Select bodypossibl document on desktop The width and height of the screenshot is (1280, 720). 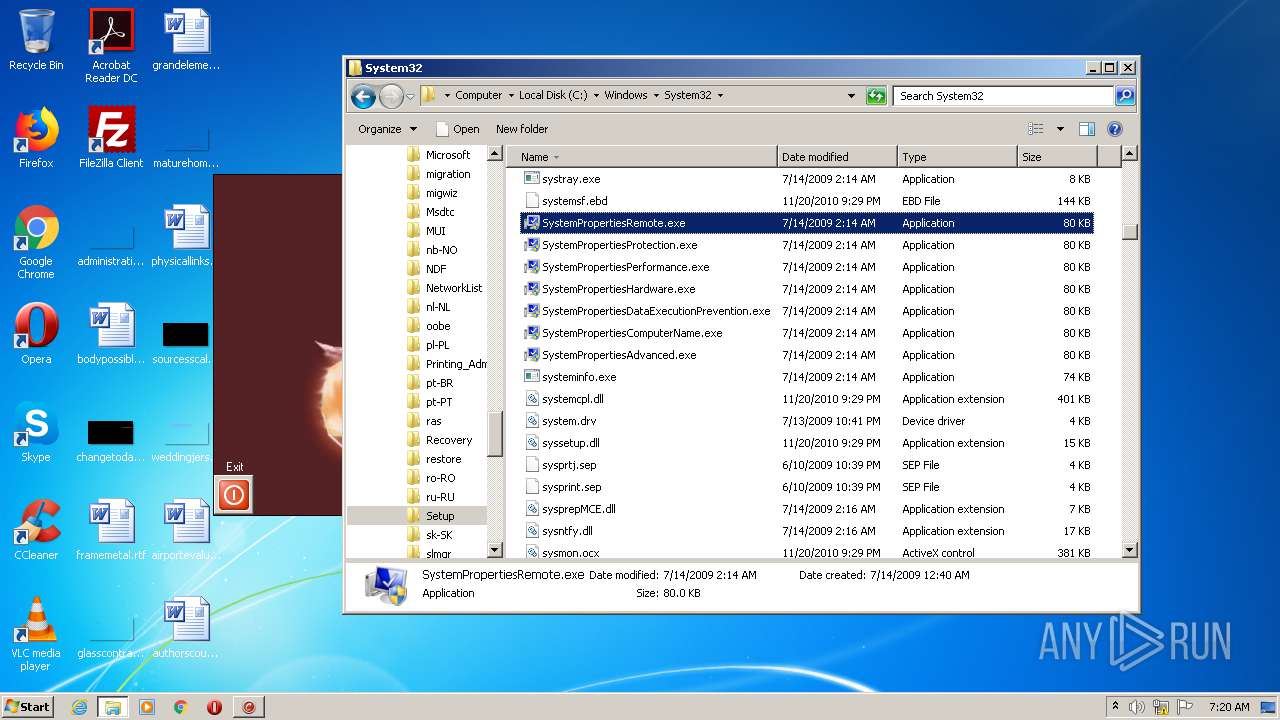[111, 334]
